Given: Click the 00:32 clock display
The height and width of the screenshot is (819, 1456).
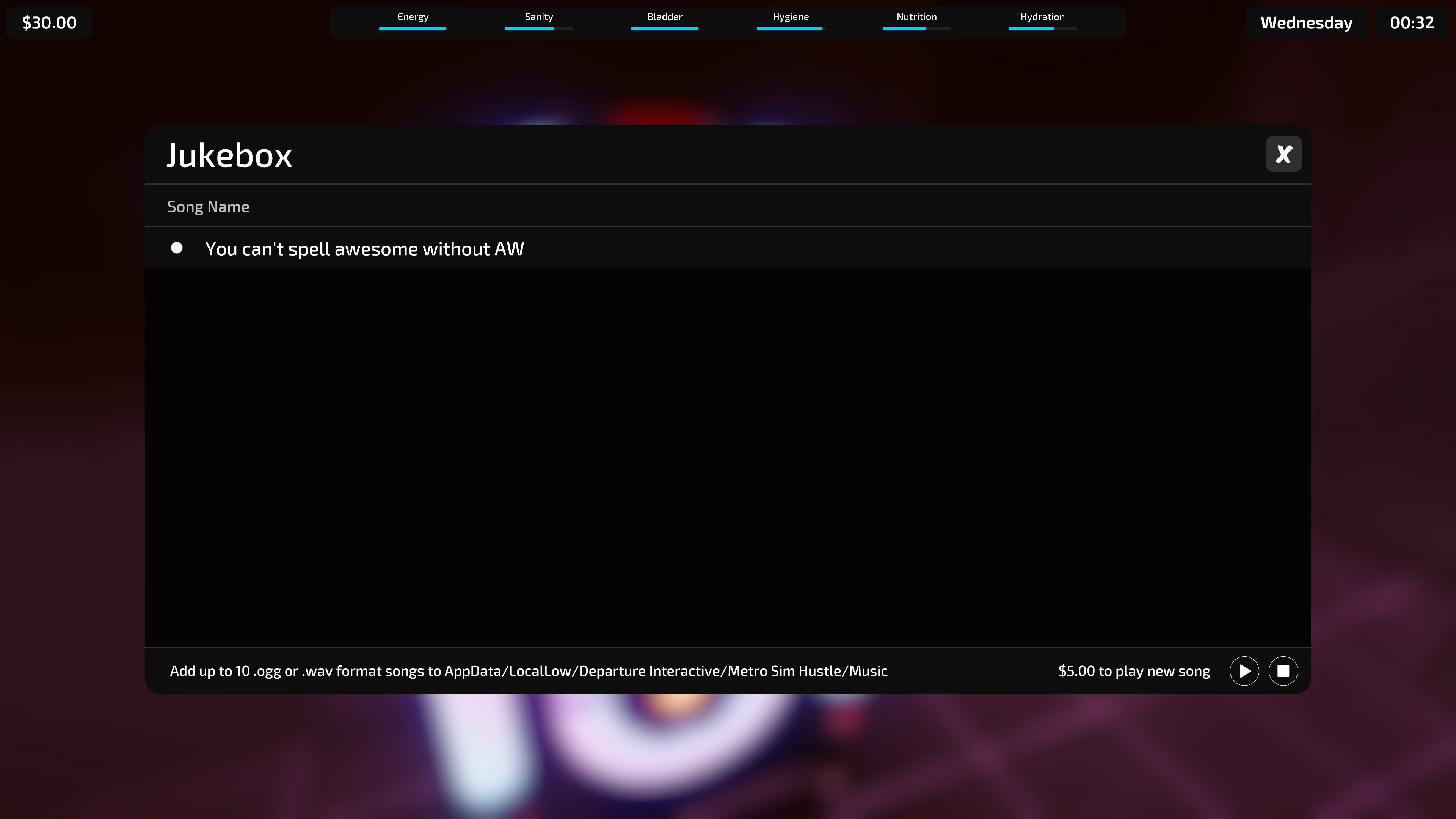Looking at the screenshot, I should [1411, 23].
